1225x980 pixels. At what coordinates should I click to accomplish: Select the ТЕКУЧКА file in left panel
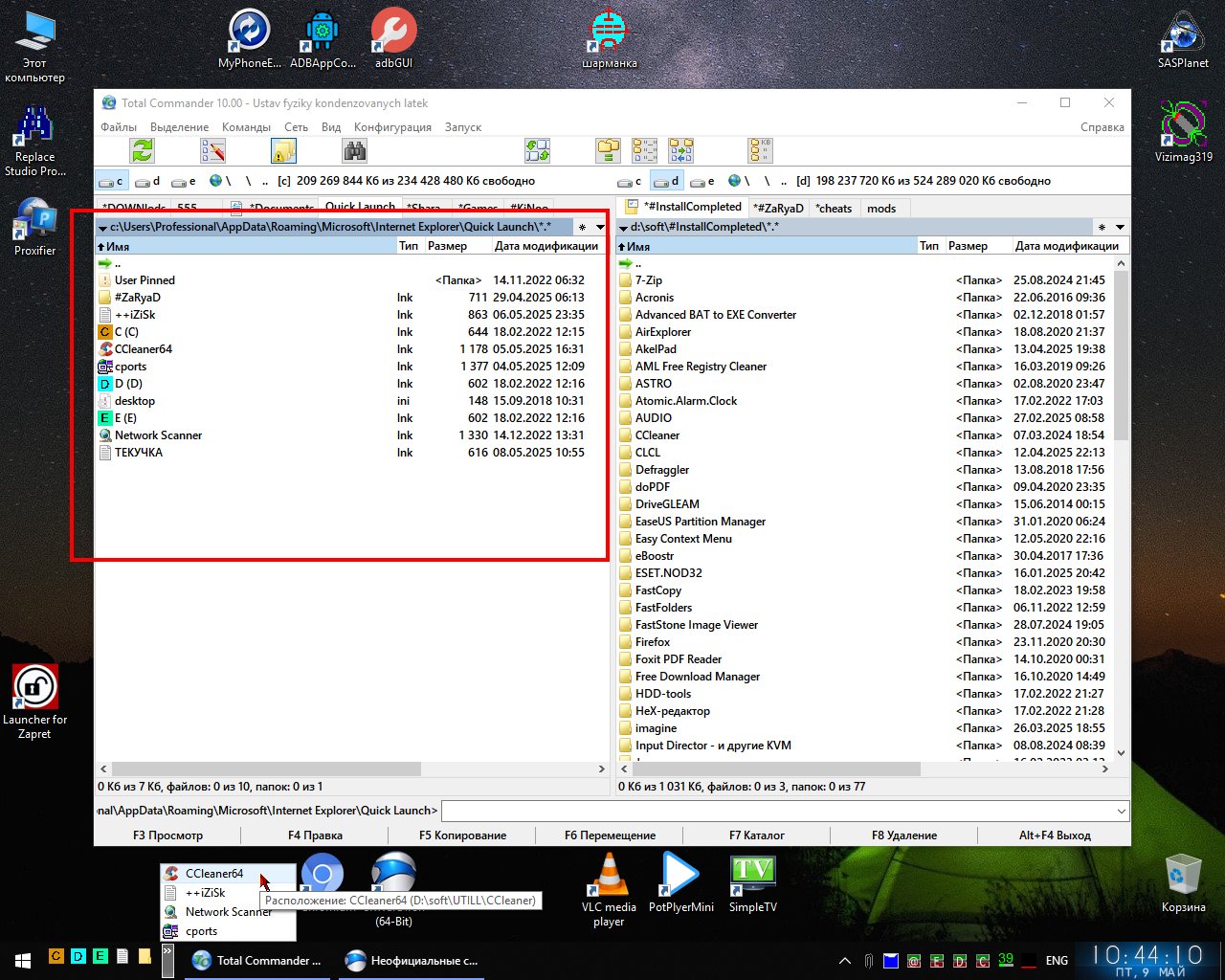pyautogui.click(x=352, y=453)
